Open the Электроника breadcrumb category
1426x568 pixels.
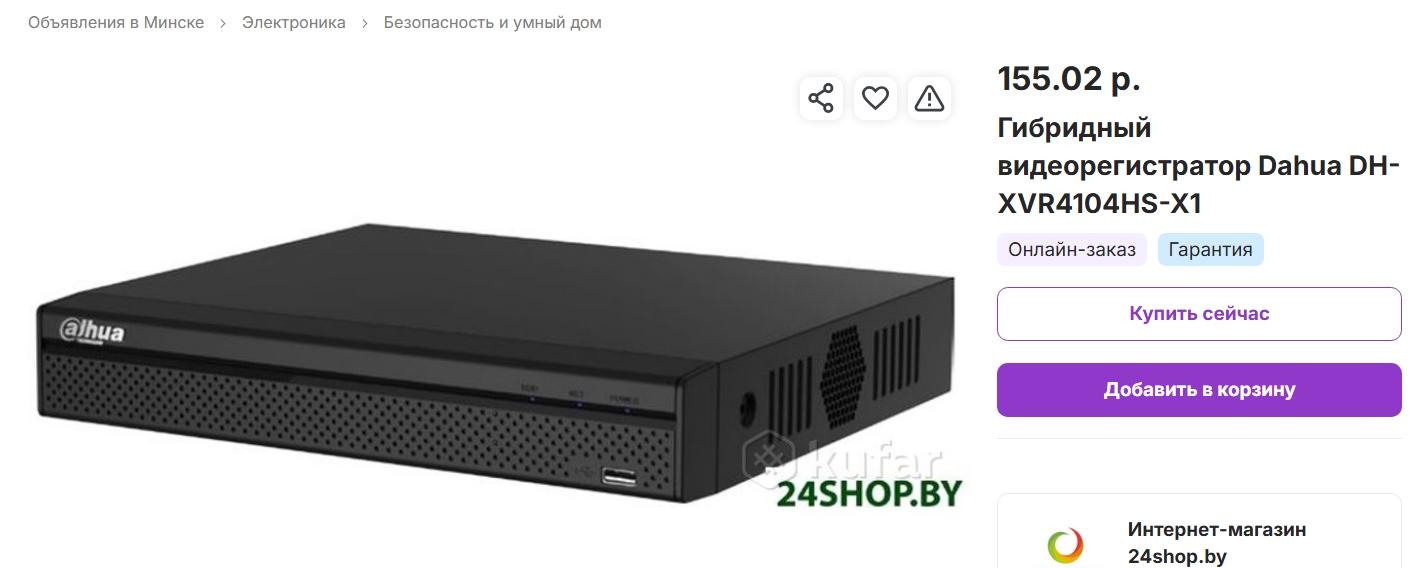pyautogui.click(x=294, y=22)
